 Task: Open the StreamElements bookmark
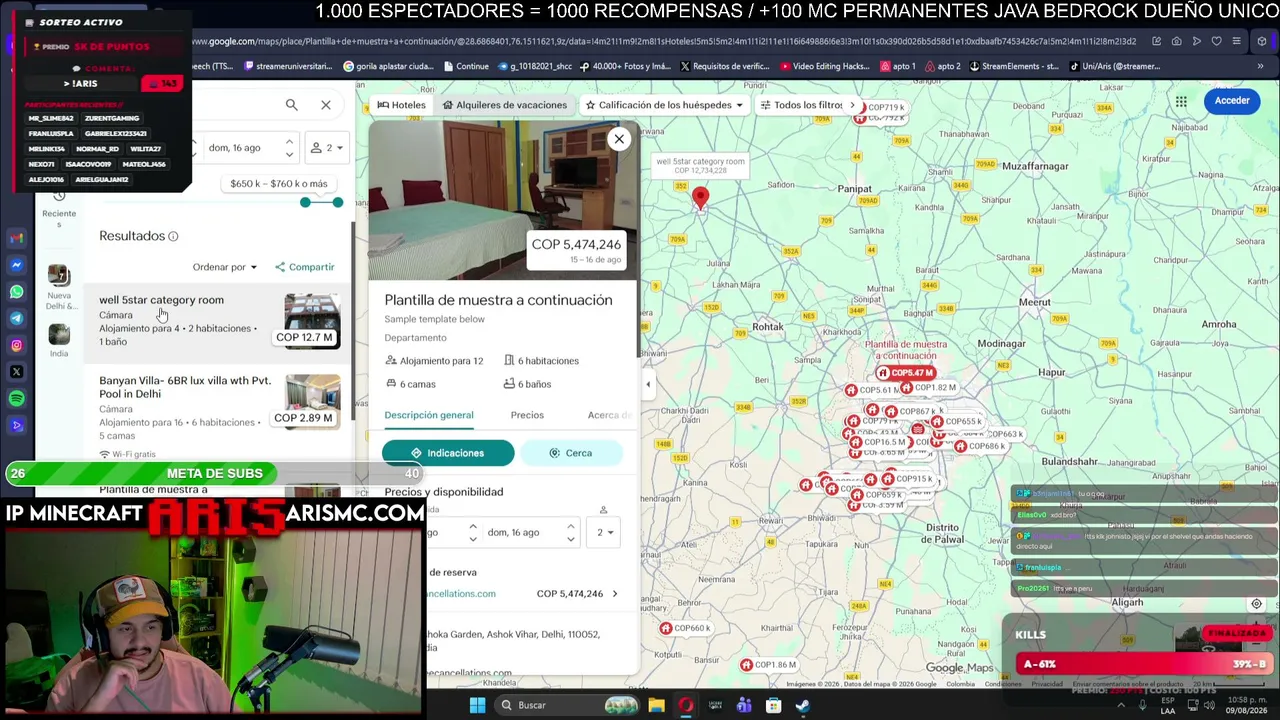click(1013, 67)
